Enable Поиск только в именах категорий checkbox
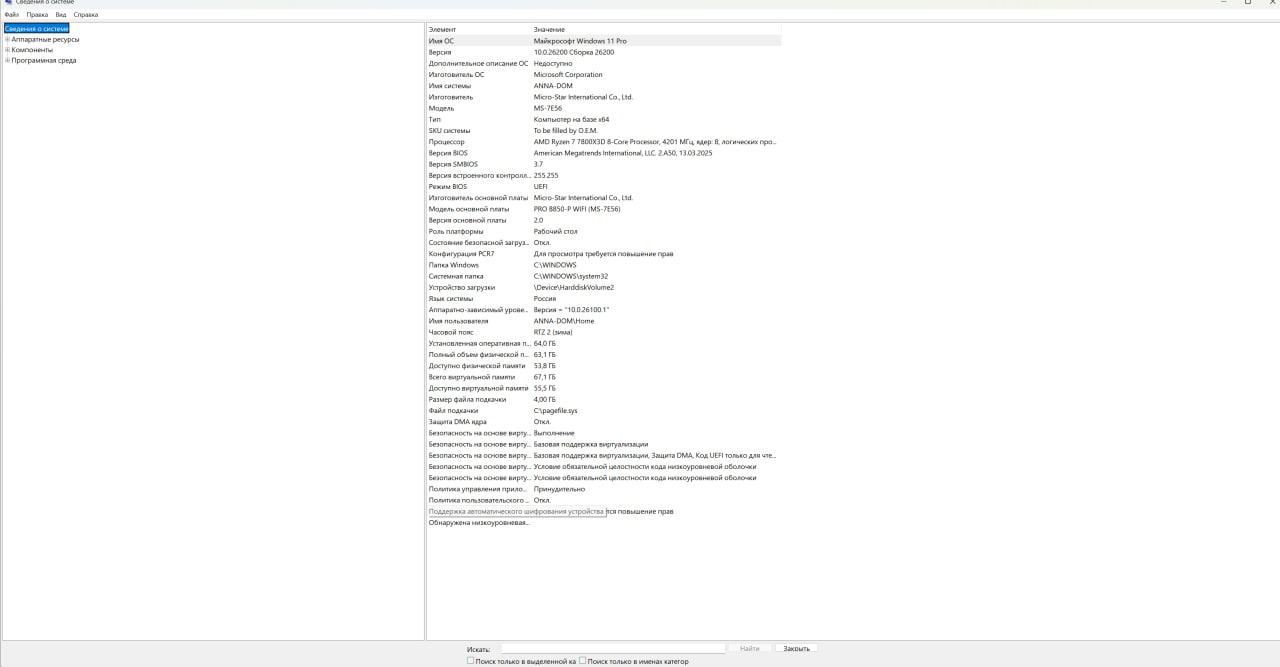 click(x=584, y=661)
